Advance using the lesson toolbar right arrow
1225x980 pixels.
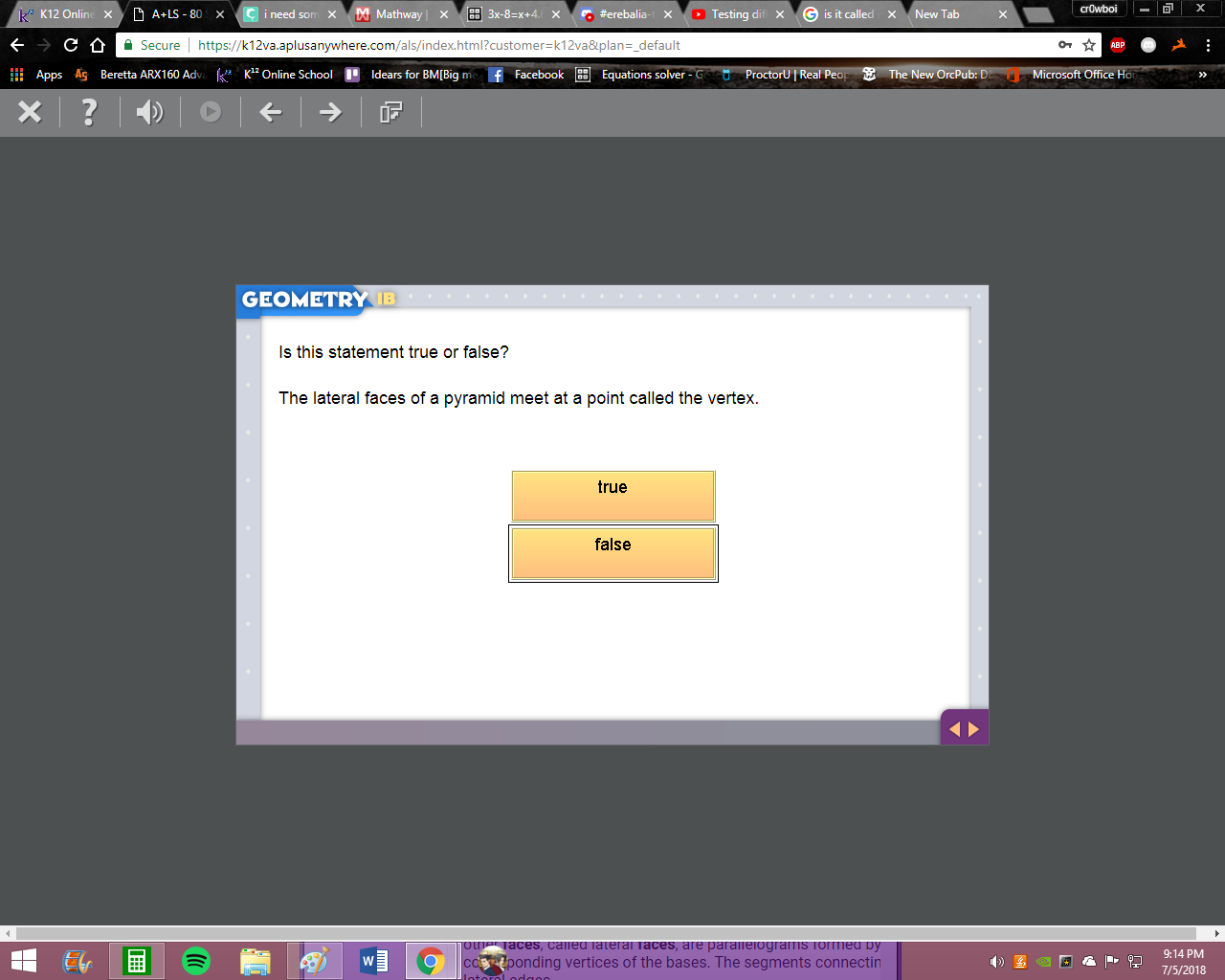click(330, 112)
